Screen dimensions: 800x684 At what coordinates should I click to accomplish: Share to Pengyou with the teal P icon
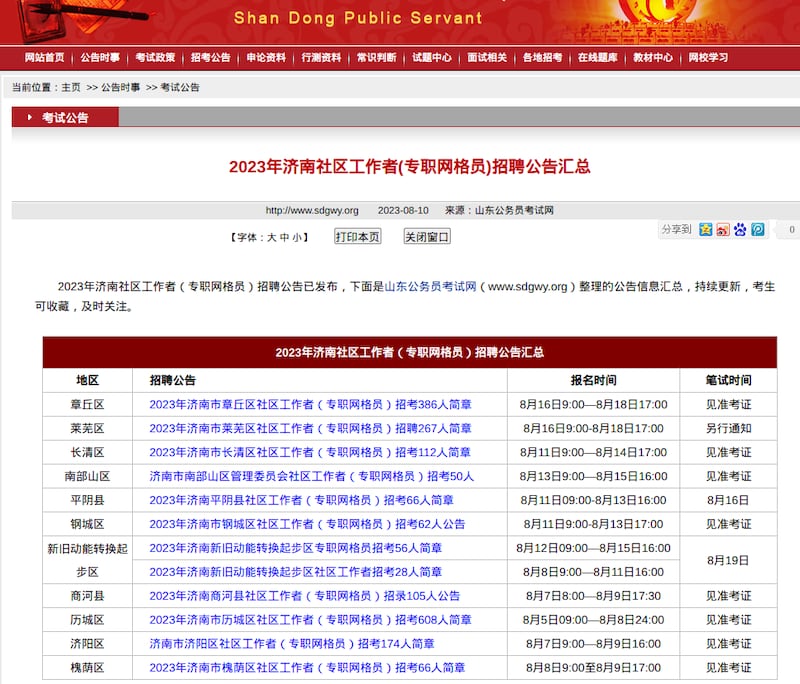(757, 230)
